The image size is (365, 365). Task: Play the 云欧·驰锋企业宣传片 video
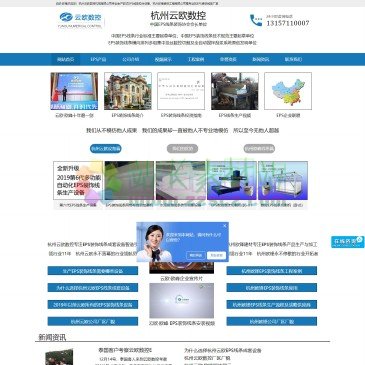pos(181,268)
